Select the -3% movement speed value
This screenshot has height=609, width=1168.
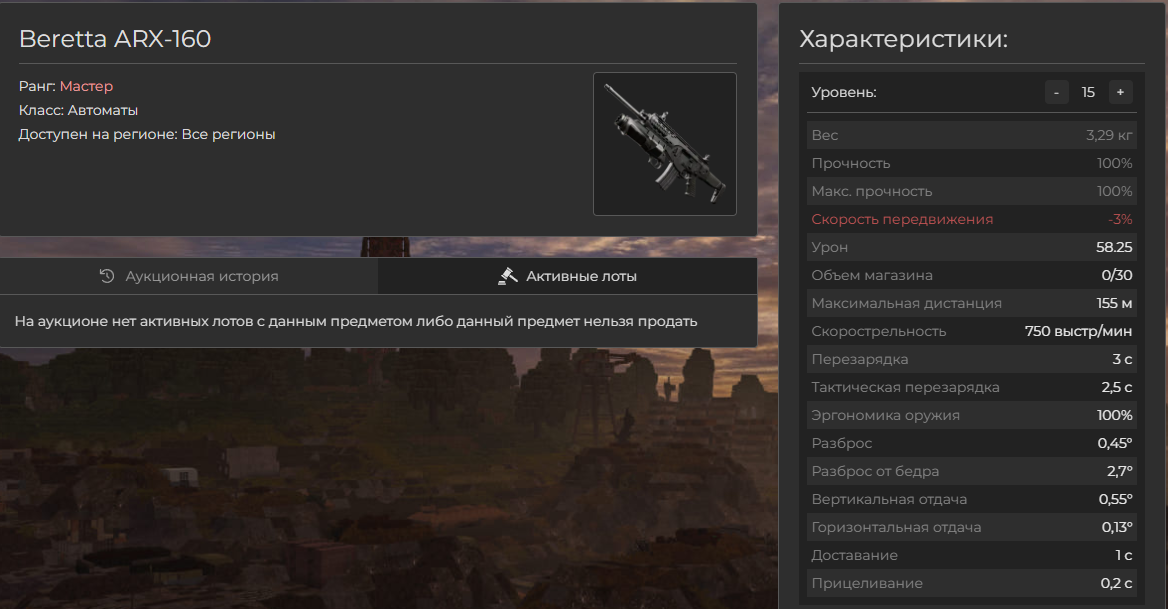click(1120, 220)
